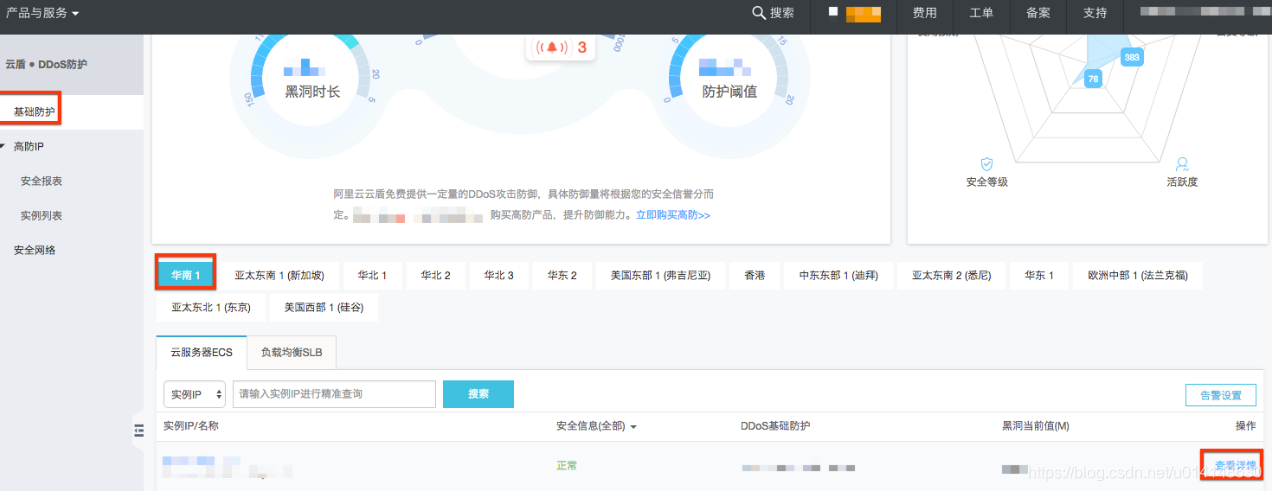
Task: Select the 华北 2 region
Action: pos(435,275)
